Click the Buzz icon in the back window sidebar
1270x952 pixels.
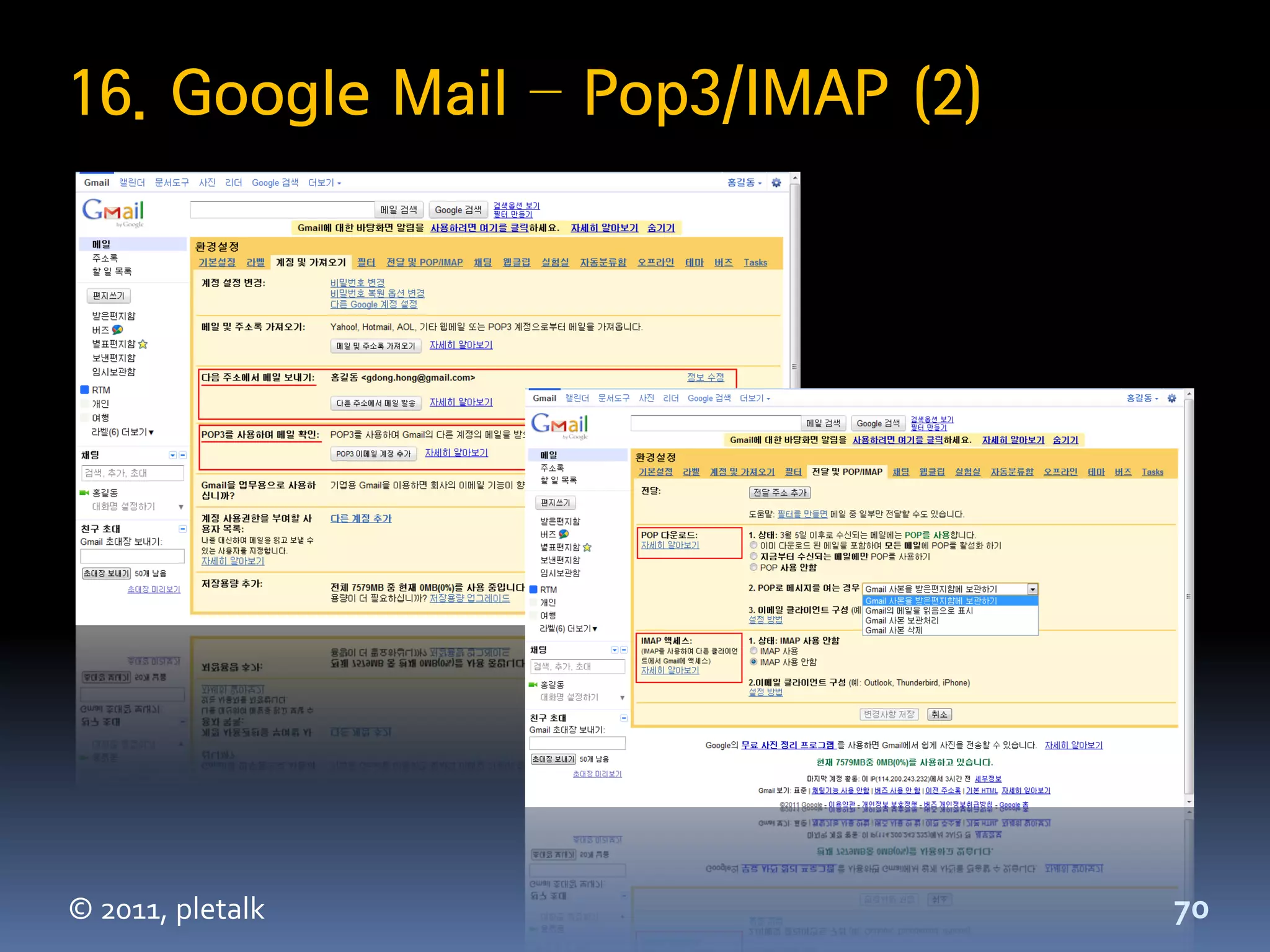coord(117,330)
